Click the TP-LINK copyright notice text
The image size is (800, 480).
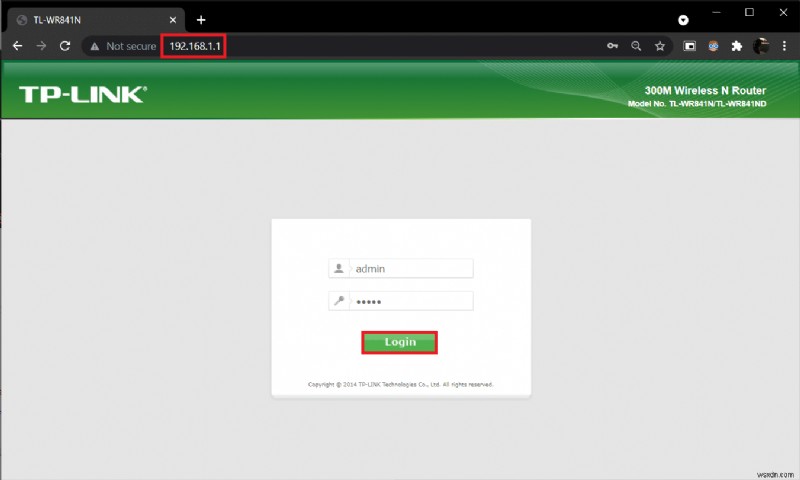point(401,384)
